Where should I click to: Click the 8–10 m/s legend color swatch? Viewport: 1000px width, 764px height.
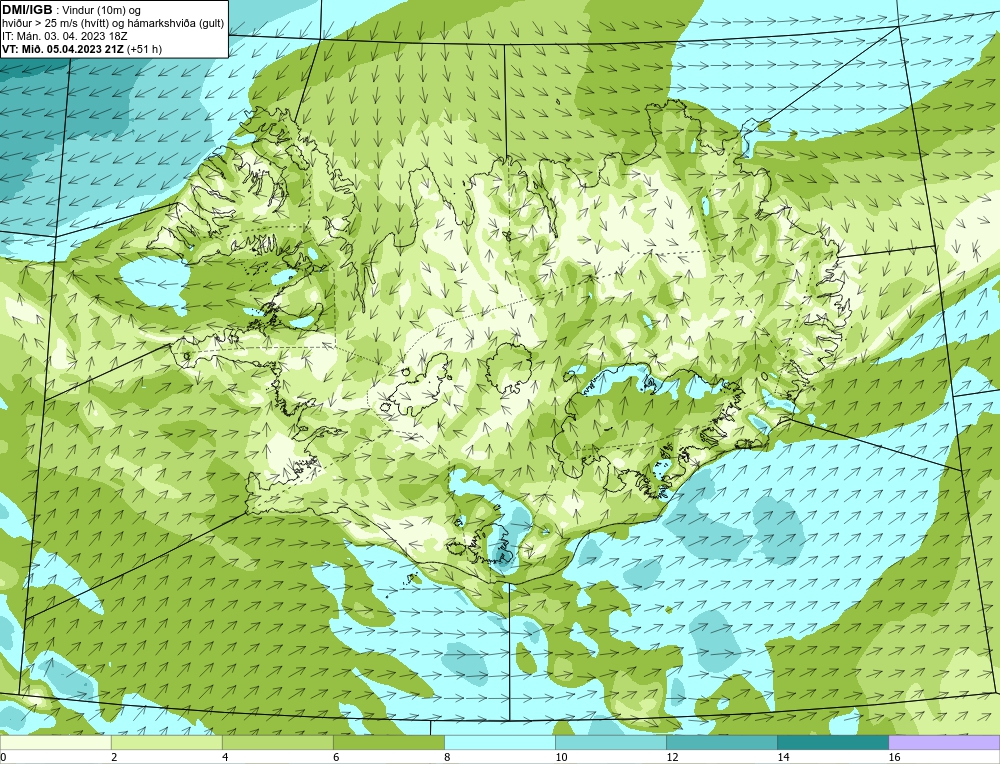500,742
